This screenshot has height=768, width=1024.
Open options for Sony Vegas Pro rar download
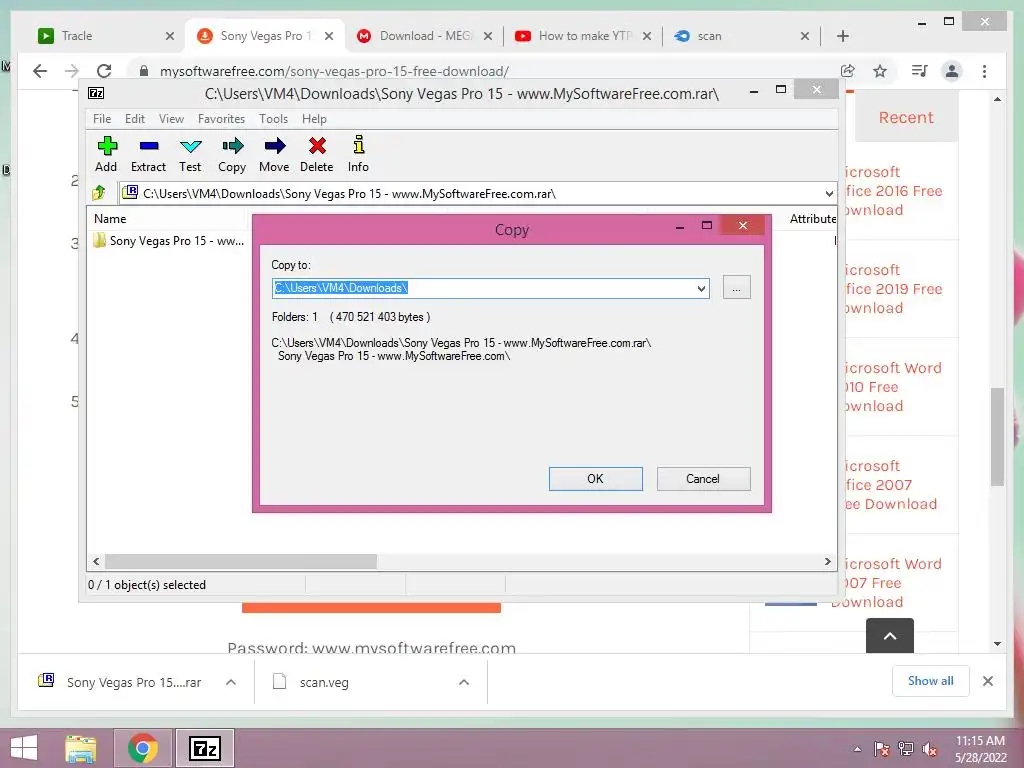(231, 682)
